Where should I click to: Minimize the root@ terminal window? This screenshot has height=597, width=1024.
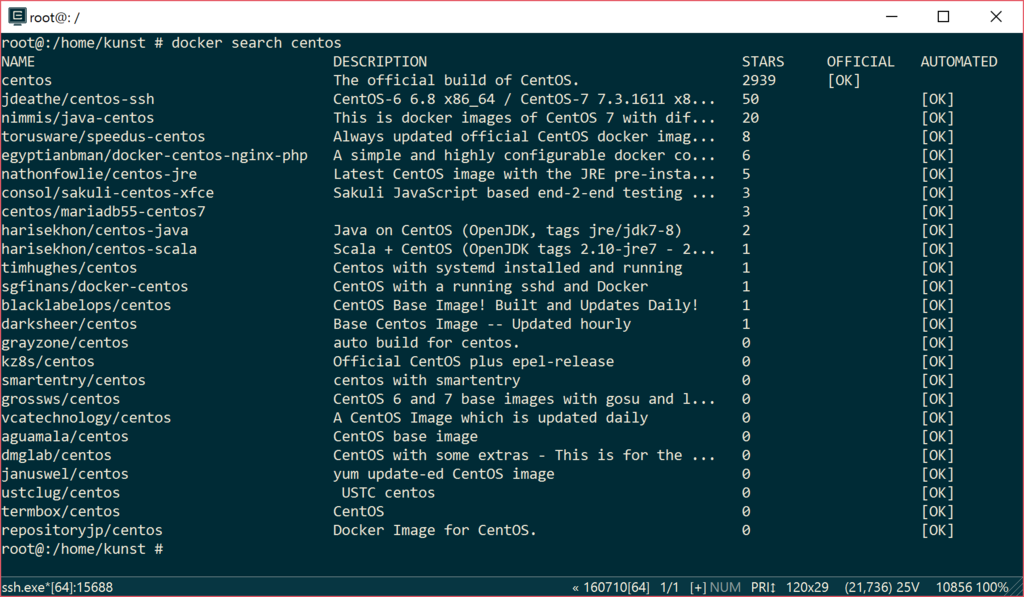[x=891, y=16]
